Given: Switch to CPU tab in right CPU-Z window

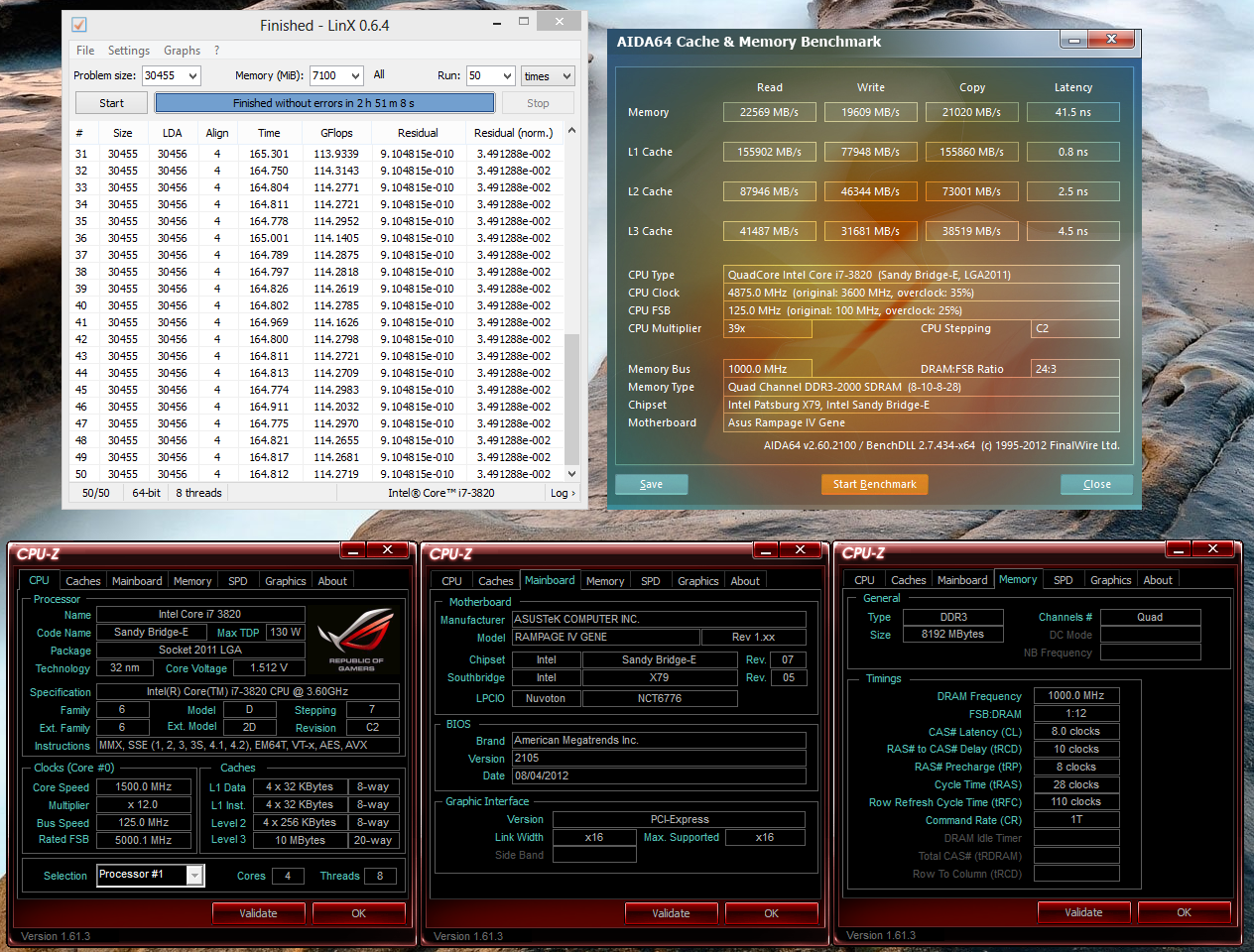Looking at the screenshot, I should (x=864, y=580).
